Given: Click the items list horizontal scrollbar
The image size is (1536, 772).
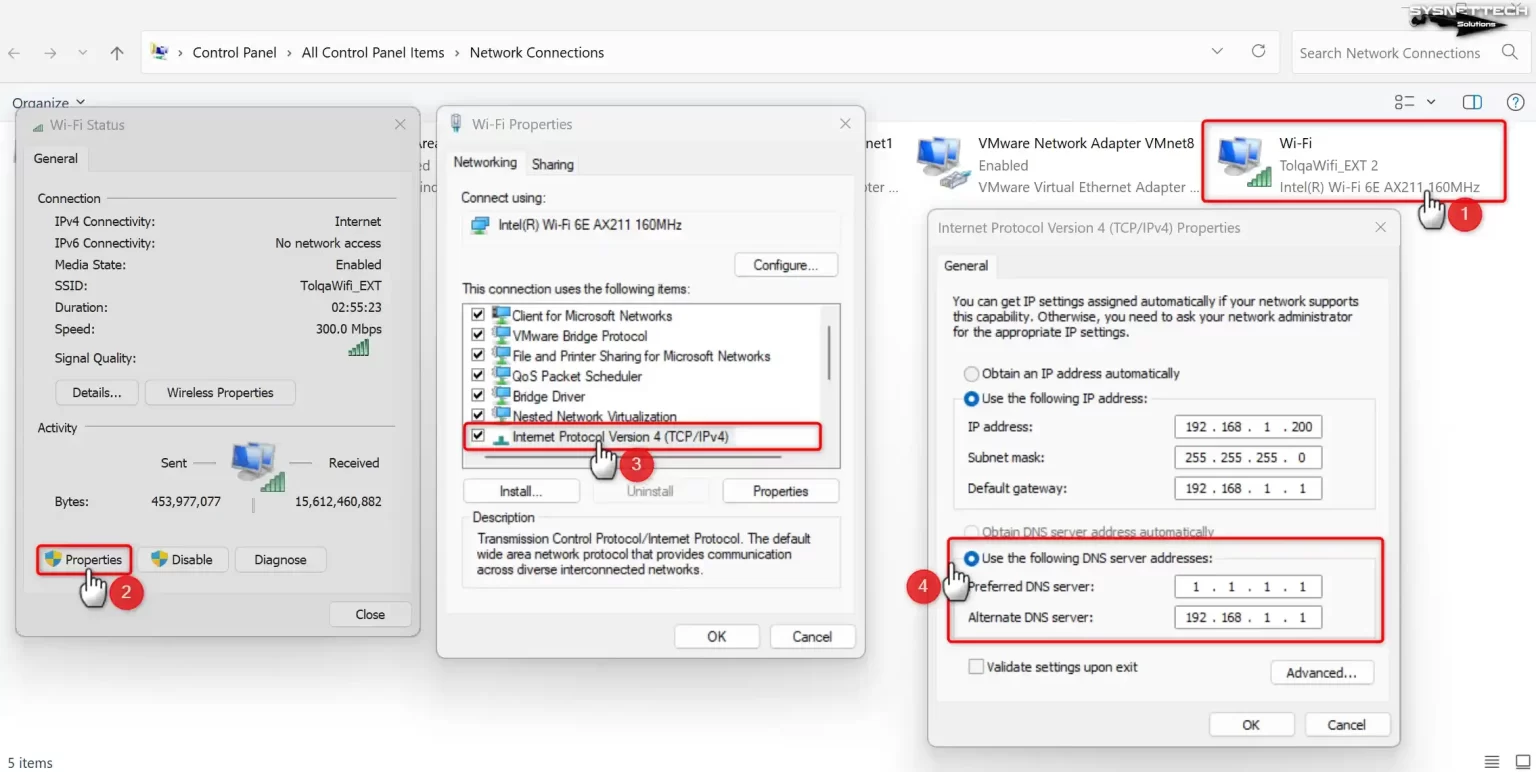Looking at the screenshot, I should [632, 457].
